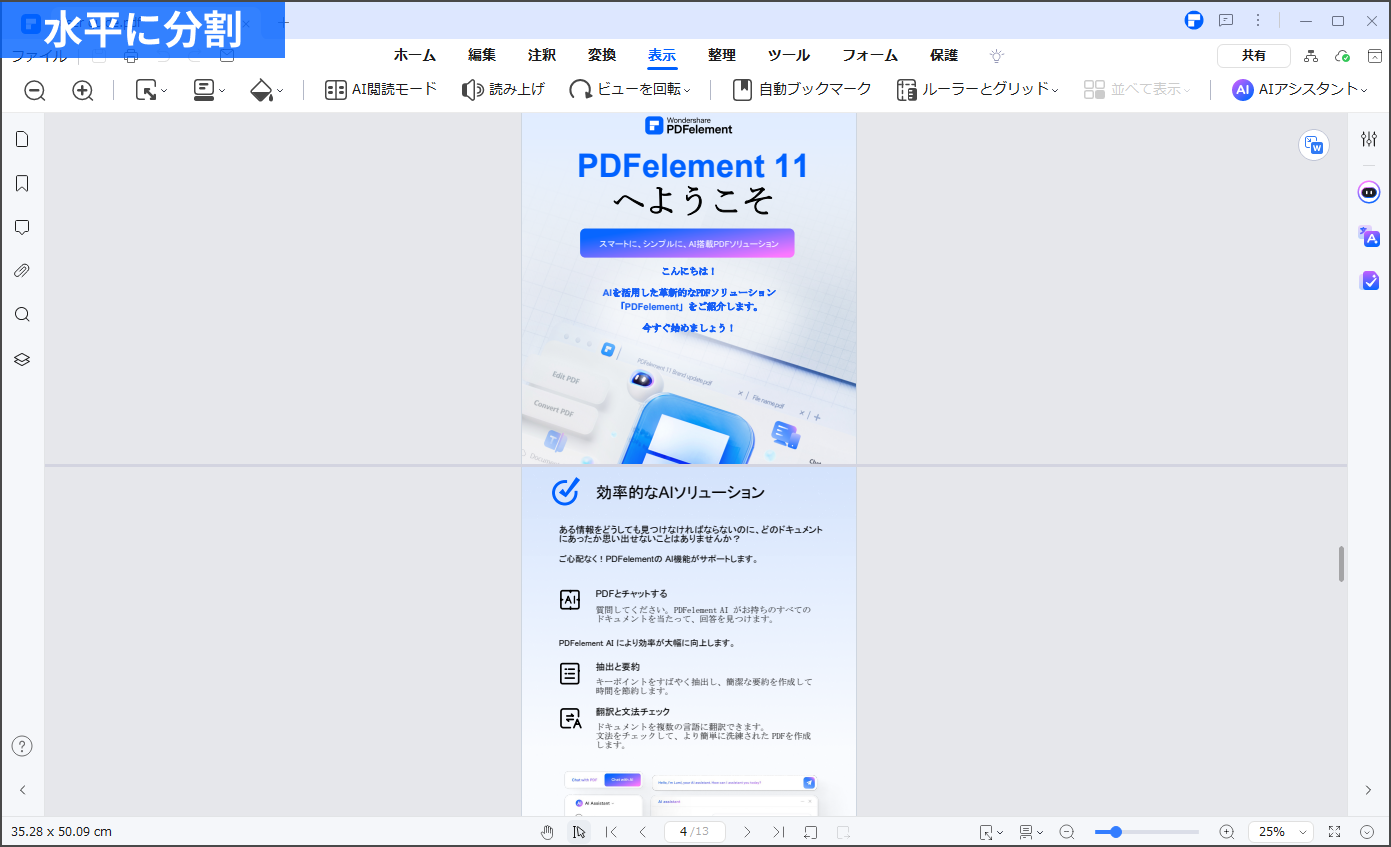Open the page layout dropdown in status bar
This screenshot has height=847, width=1391.
(1031, 832)
